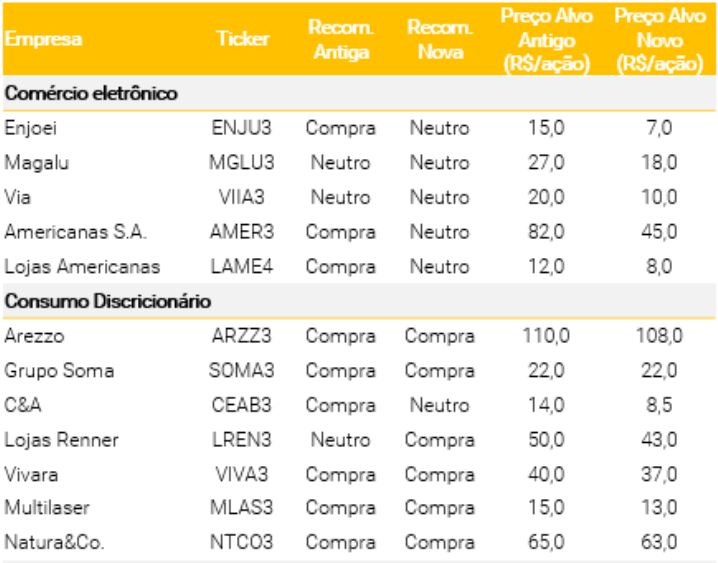Image resolution: width=718 pixels, height=563 pixels.
Task: Click the Ticker column header
Action: [242, 40]
